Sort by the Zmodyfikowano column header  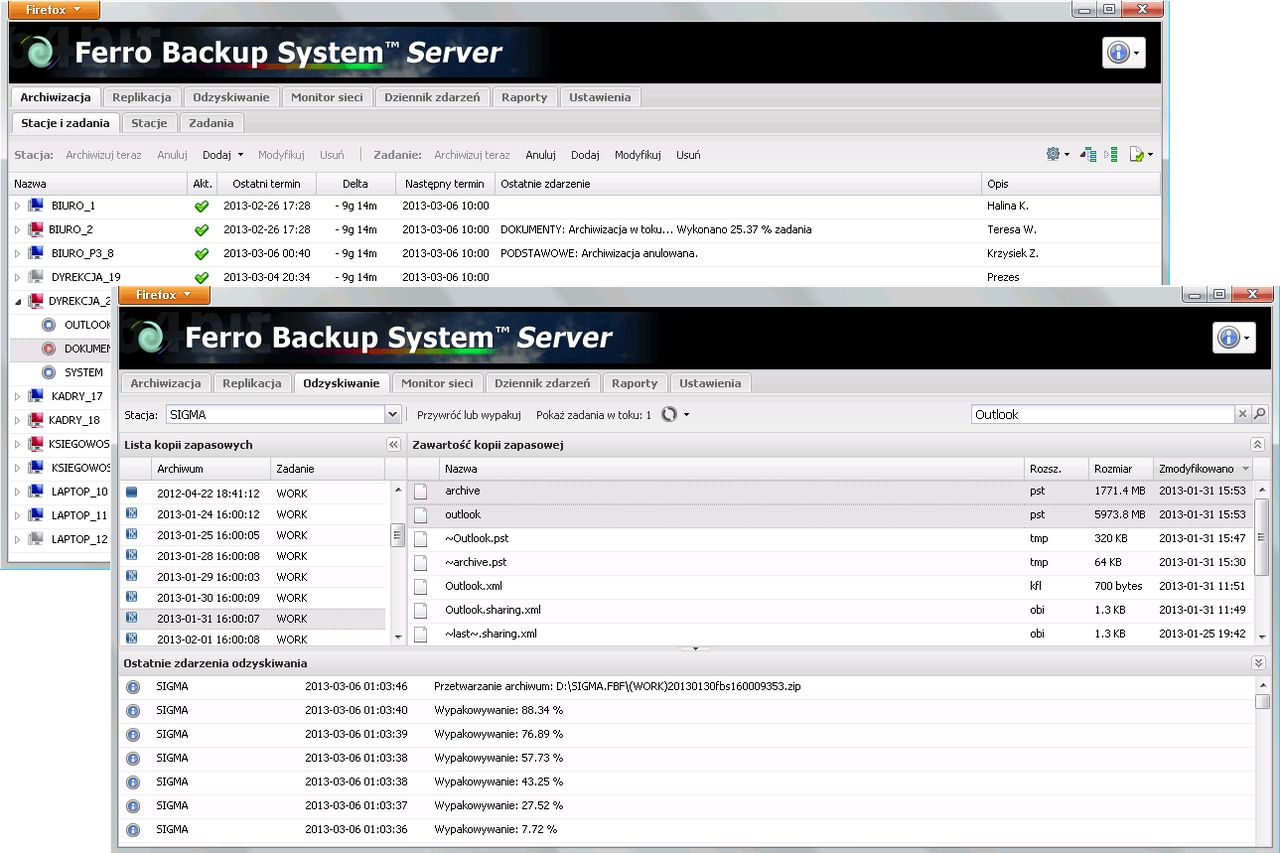coord(1203,469)
